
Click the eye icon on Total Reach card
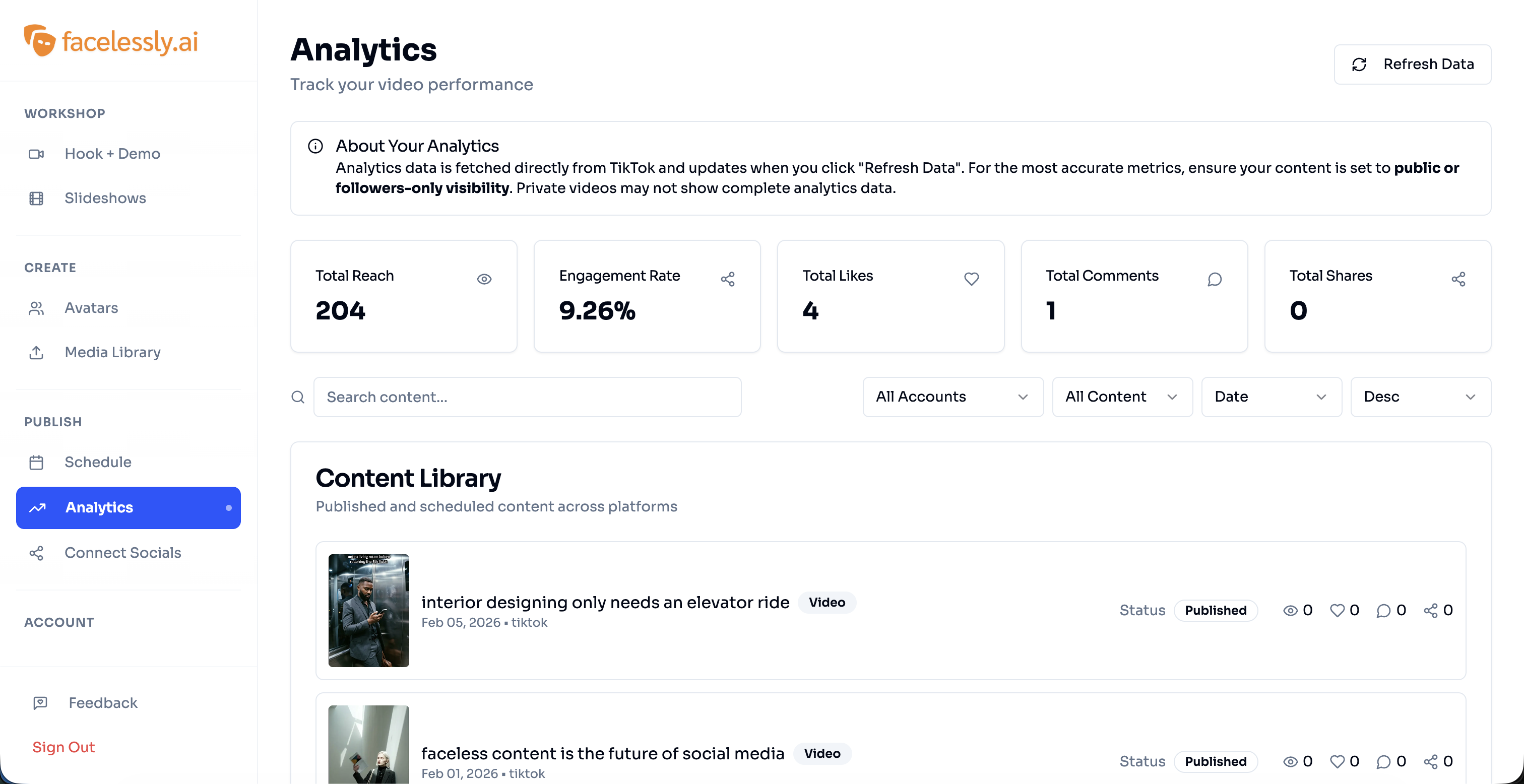point(484,279)
